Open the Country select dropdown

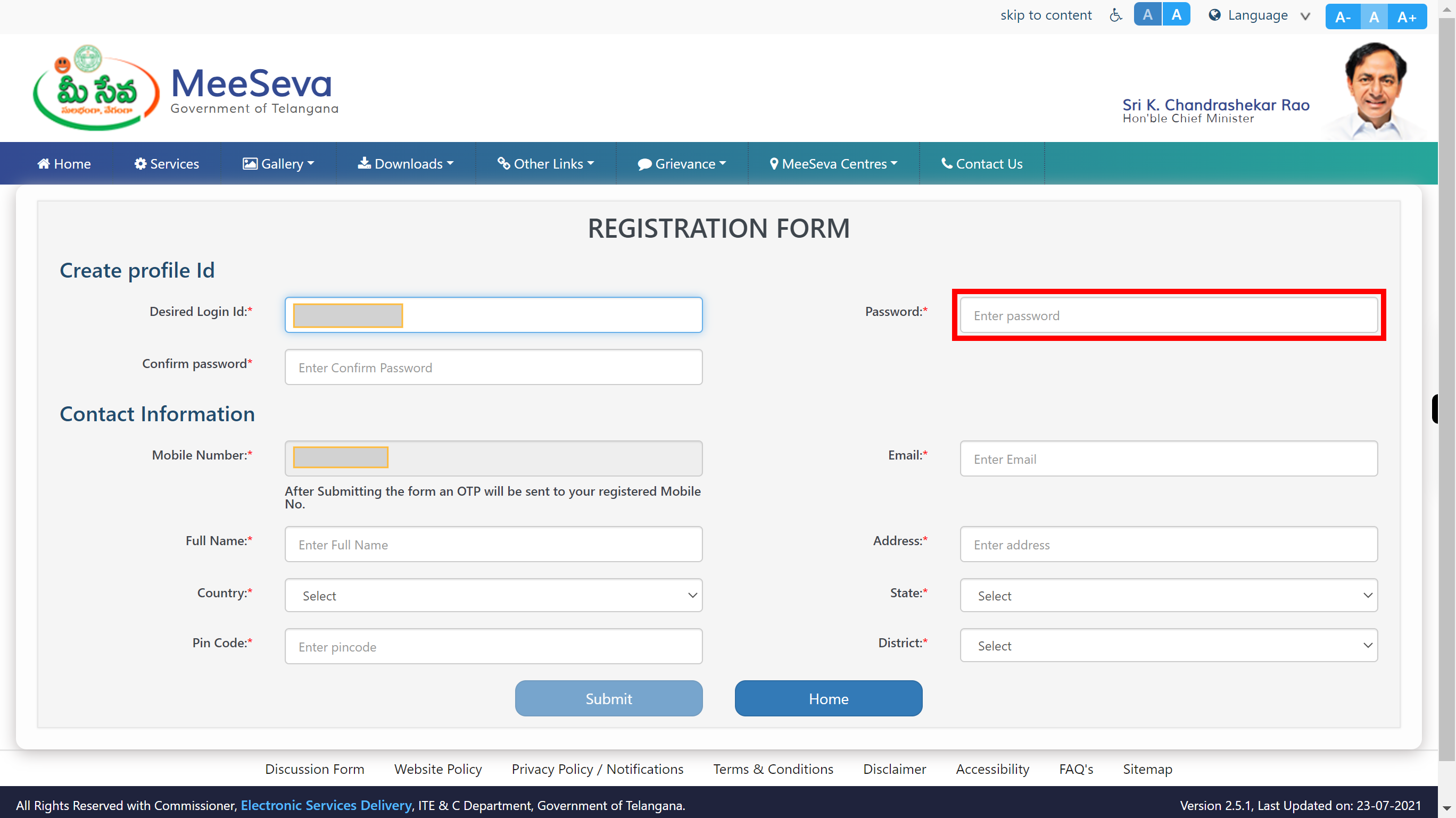coord(493,596)
